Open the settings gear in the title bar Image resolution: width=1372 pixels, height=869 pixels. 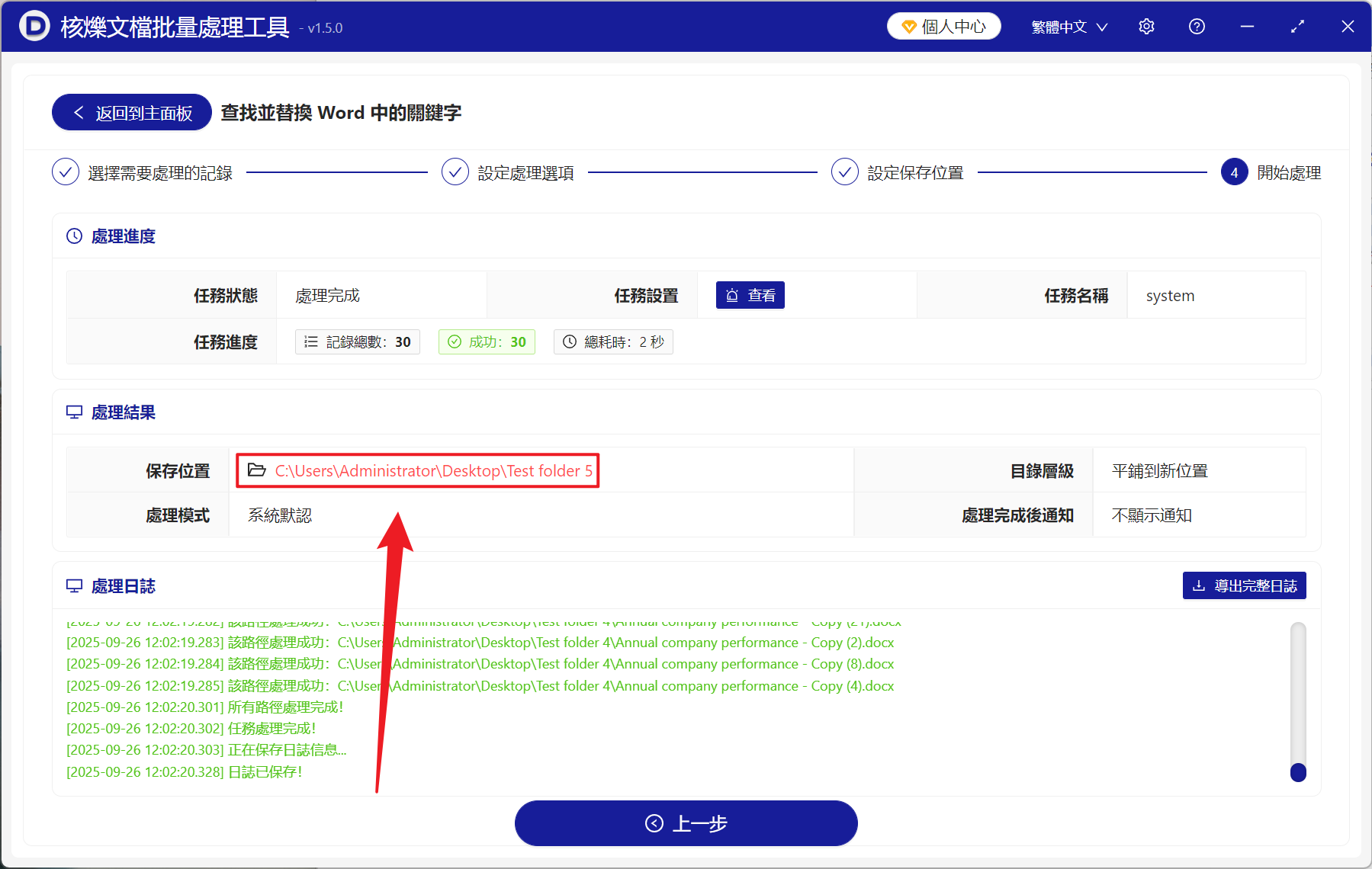[1146, 26]
